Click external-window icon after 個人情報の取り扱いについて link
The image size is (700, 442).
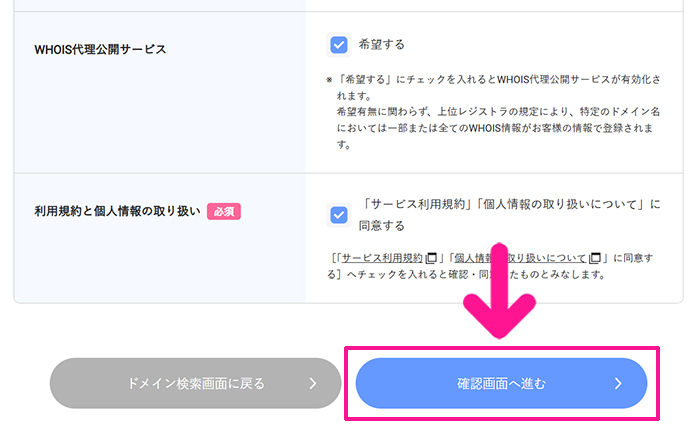(x=594, y=257)
